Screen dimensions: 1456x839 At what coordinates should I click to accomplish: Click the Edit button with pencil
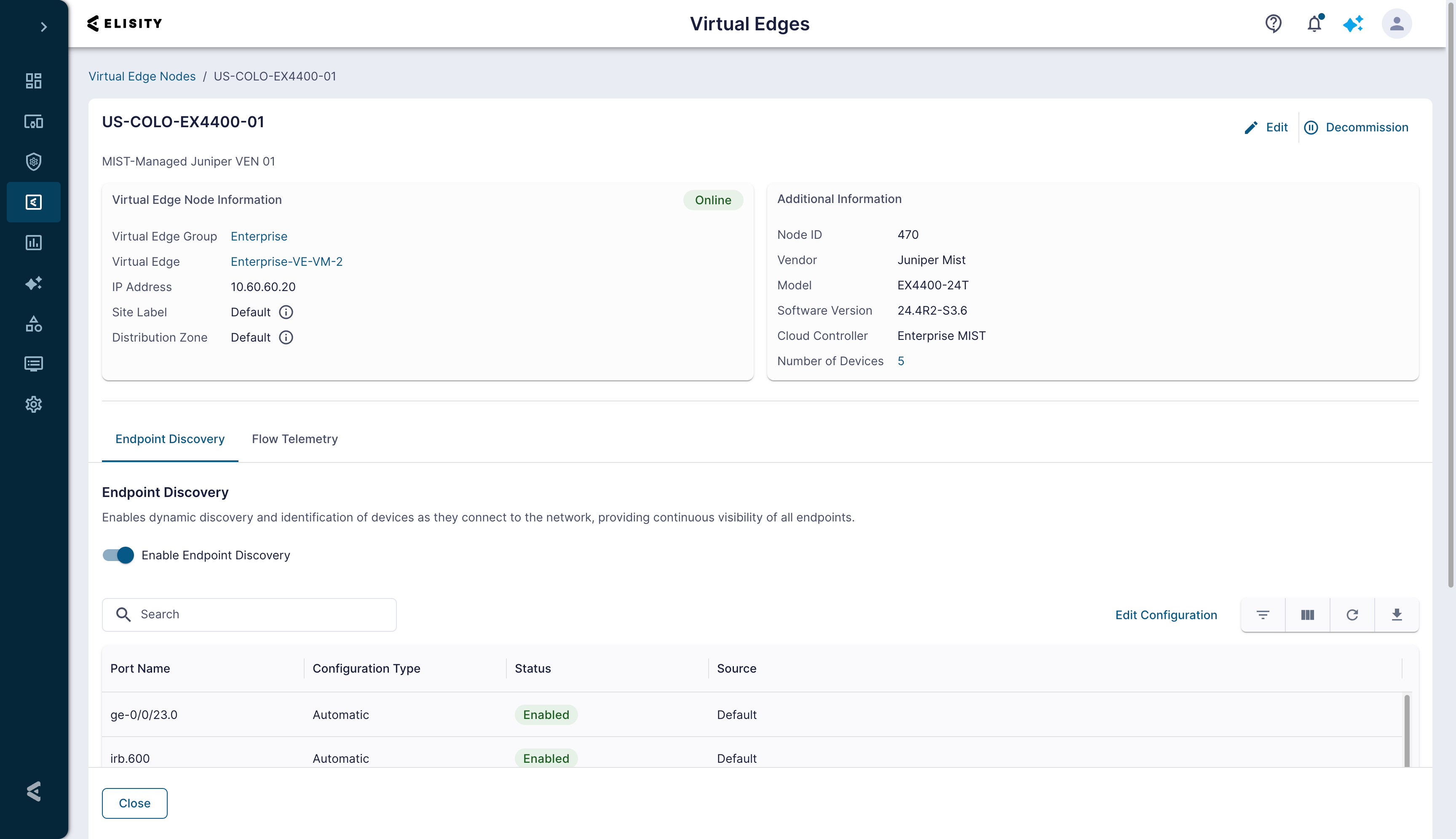tap(1266, 127)
